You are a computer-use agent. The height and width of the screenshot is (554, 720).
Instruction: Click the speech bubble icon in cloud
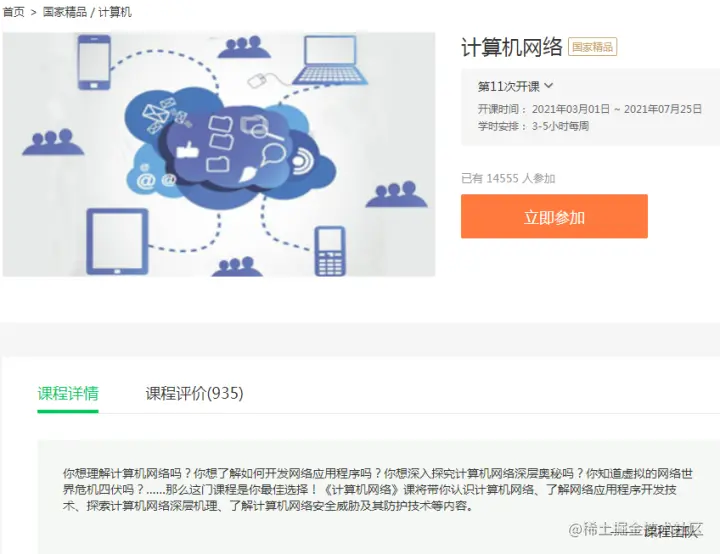pyautogui.click(x=273, y=154)
